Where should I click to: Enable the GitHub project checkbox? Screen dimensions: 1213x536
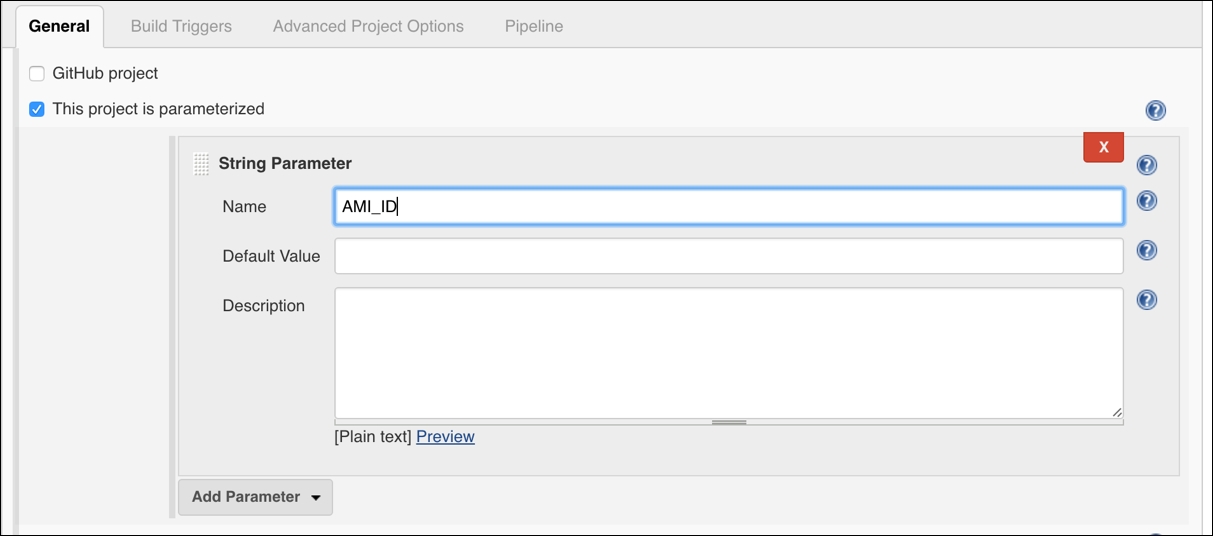[37, 73]
